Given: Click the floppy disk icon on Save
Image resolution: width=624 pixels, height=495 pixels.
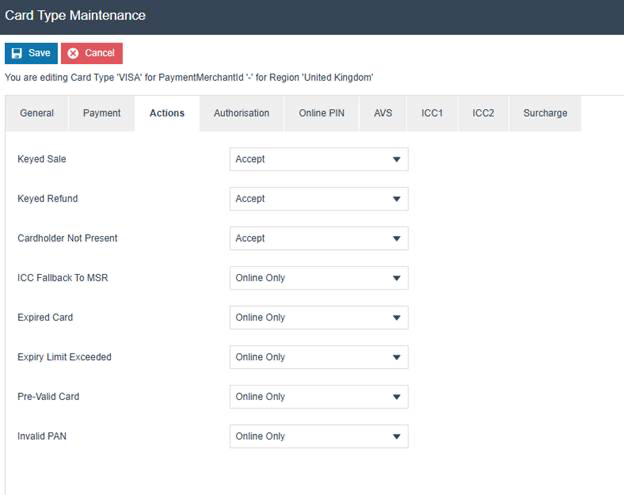Looking at the screenshot, I should [x=17, y=53].
